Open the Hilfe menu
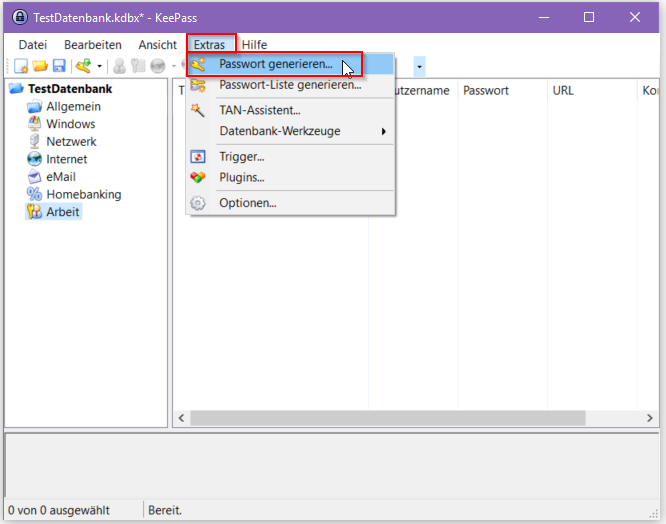Screen dimensions: 666x524 point(254,45)
